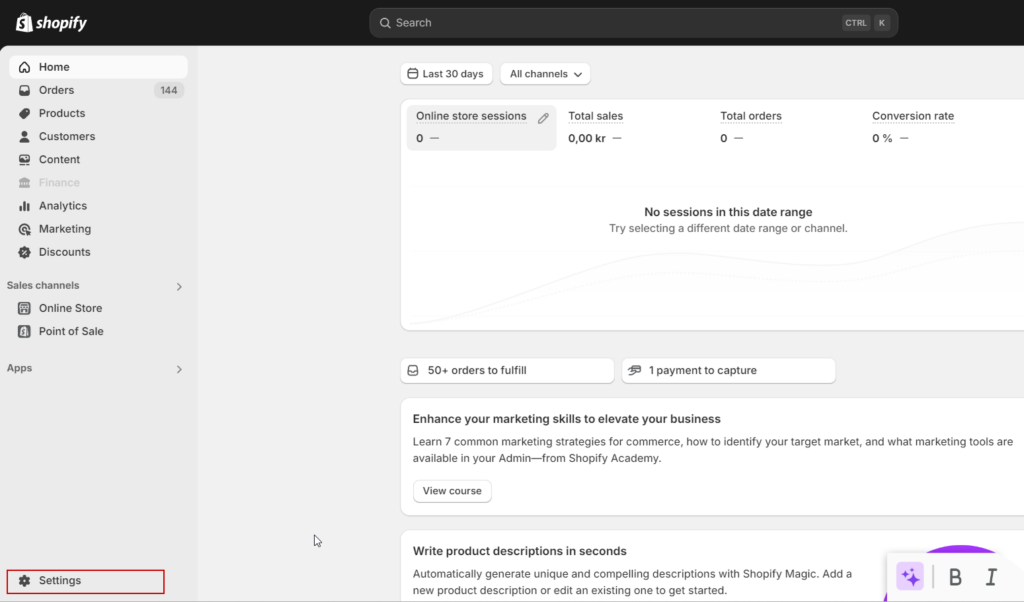Click the Apps heading
1024x602 pixels.
20,368
